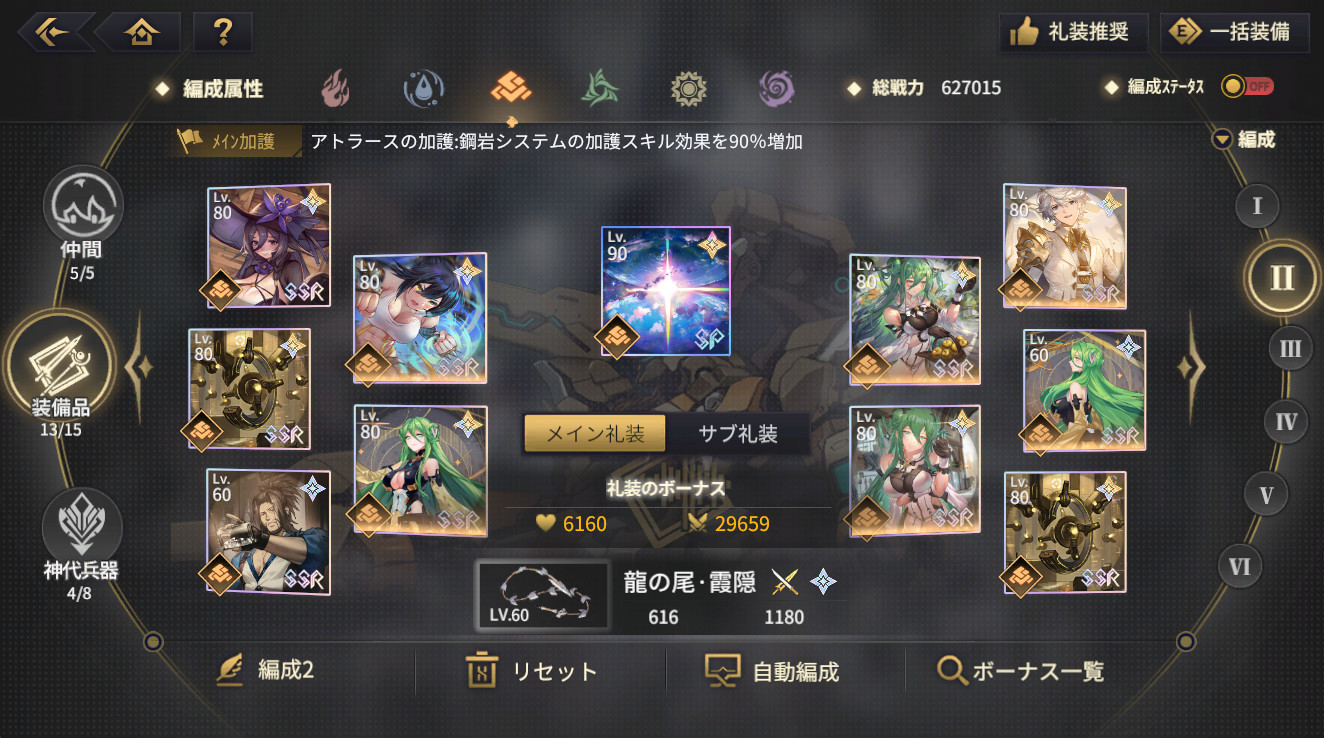Select the light sun attribute icon
Screen dimensions: 1324x738
688,89
